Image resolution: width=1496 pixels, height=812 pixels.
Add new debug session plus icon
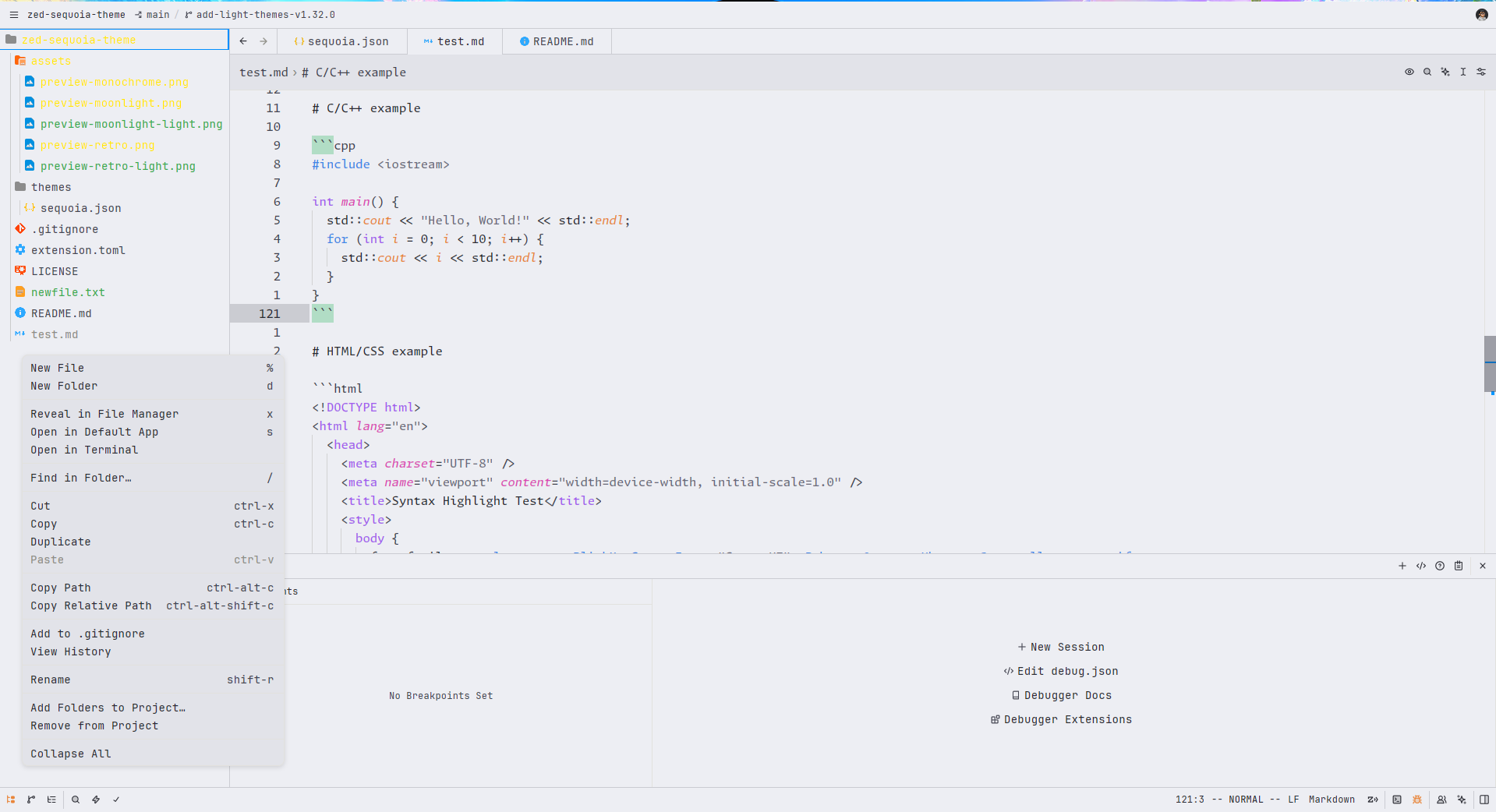pos(1402,566)
